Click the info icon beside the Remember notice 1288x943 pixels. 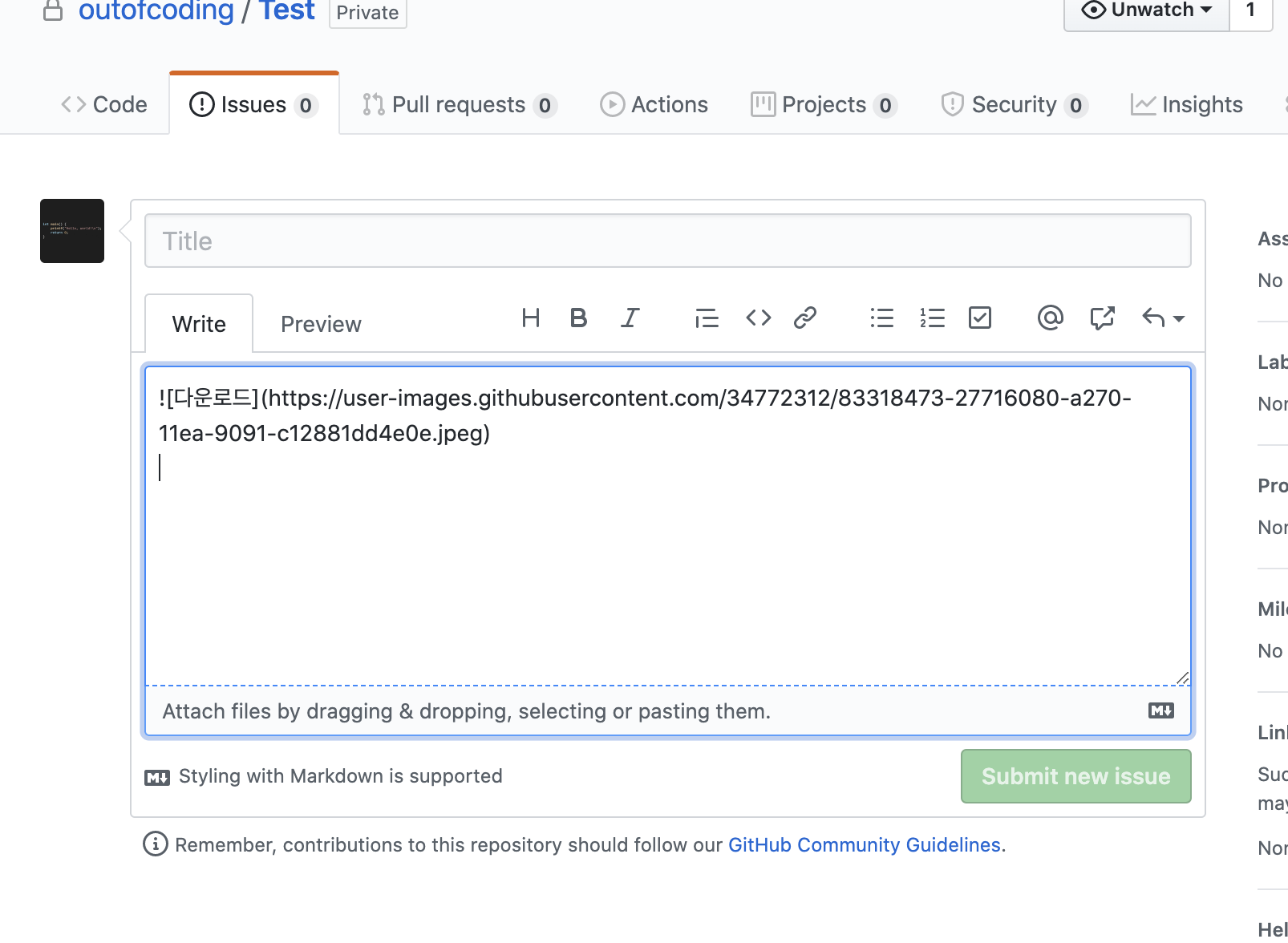coord(156,844)
